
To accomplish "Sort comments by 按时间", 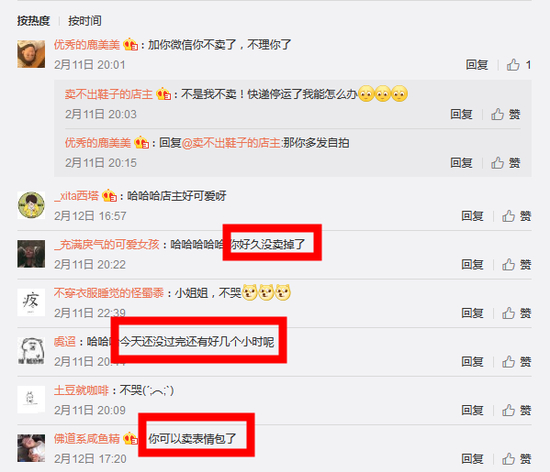I will [x=85, y=21].
